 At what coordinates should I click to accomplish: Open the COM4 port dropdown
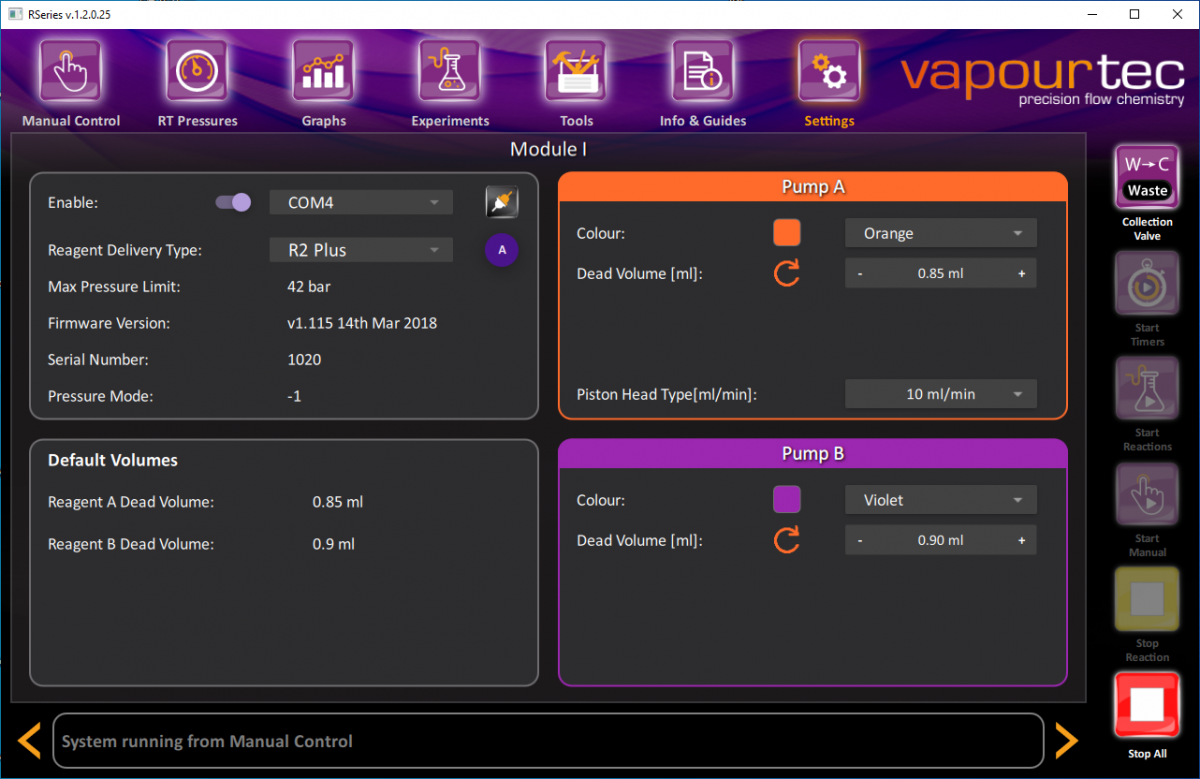(360, 201)
